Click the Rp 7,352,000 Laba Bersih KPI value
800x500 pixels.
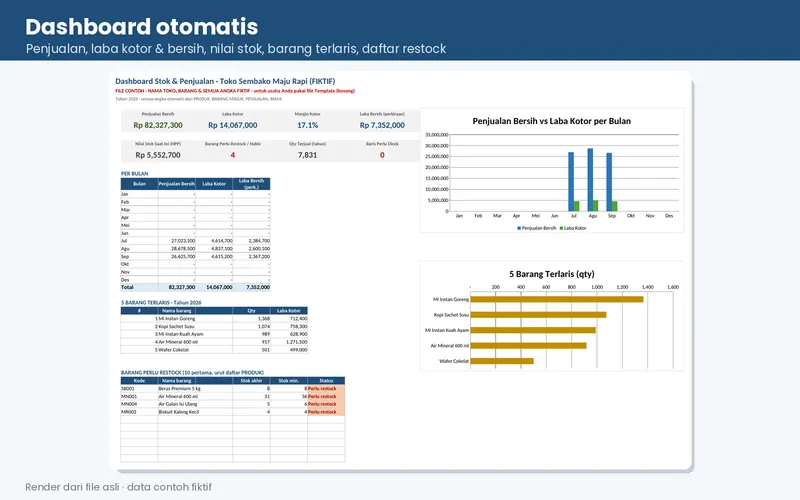(x=382, y=125)
